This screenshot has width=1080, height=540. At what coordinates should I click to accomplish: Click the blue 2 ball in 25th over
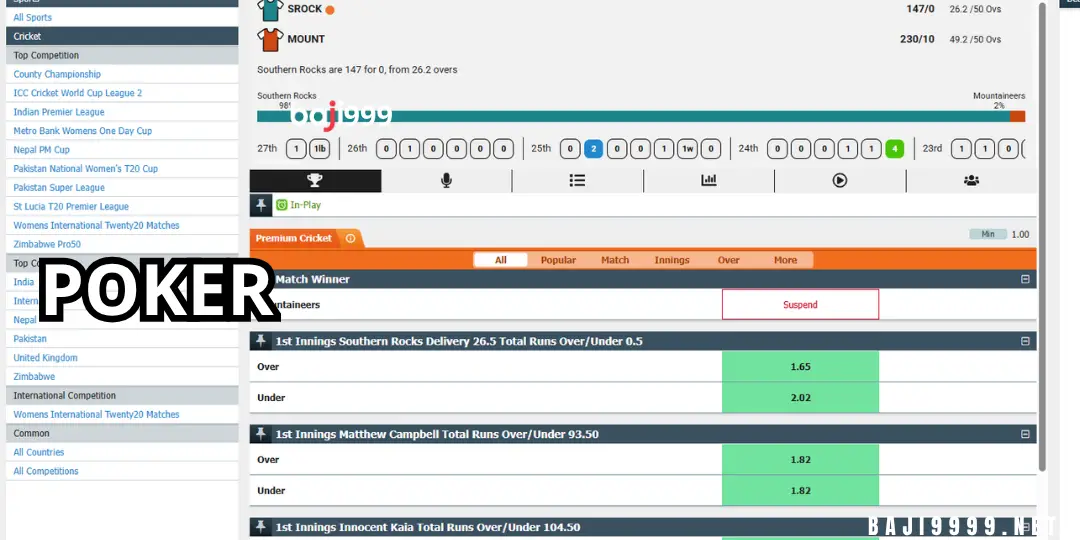pos(594,149)
